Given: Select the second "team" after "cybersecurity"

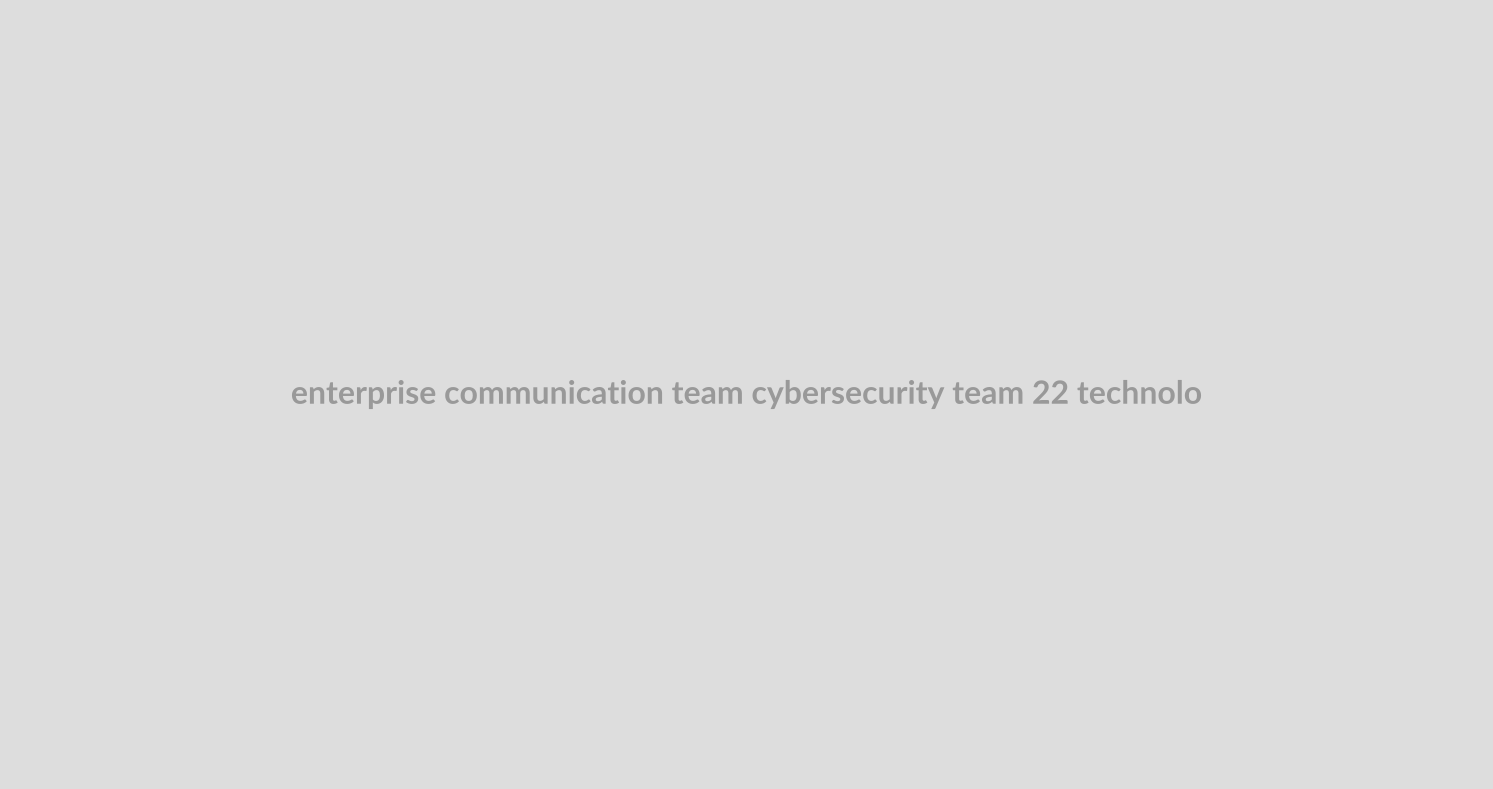Looking at the screenshot, I should [x=987, y=393].
